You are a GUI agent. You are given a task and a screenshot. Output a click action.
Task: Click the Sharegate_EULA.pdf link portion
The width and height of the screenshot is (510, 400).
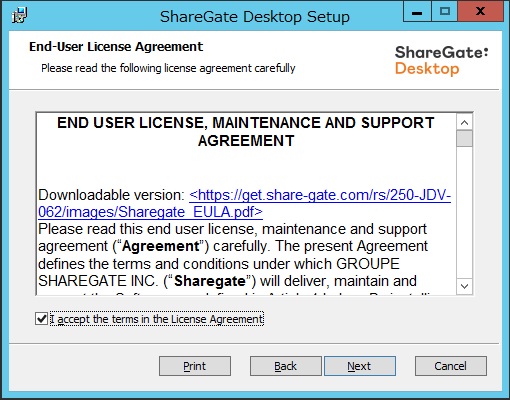151,212
